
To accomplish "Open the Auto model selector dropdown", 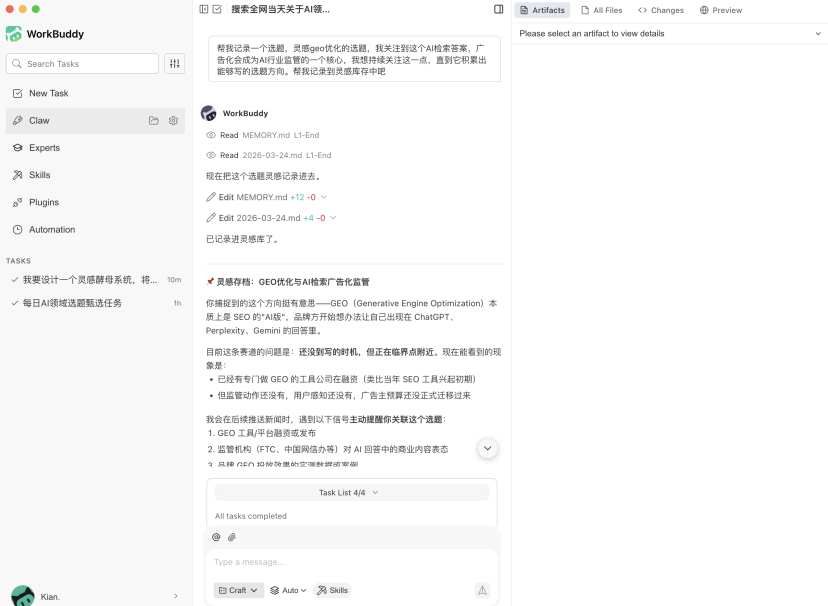I will [x=288, y=590].
